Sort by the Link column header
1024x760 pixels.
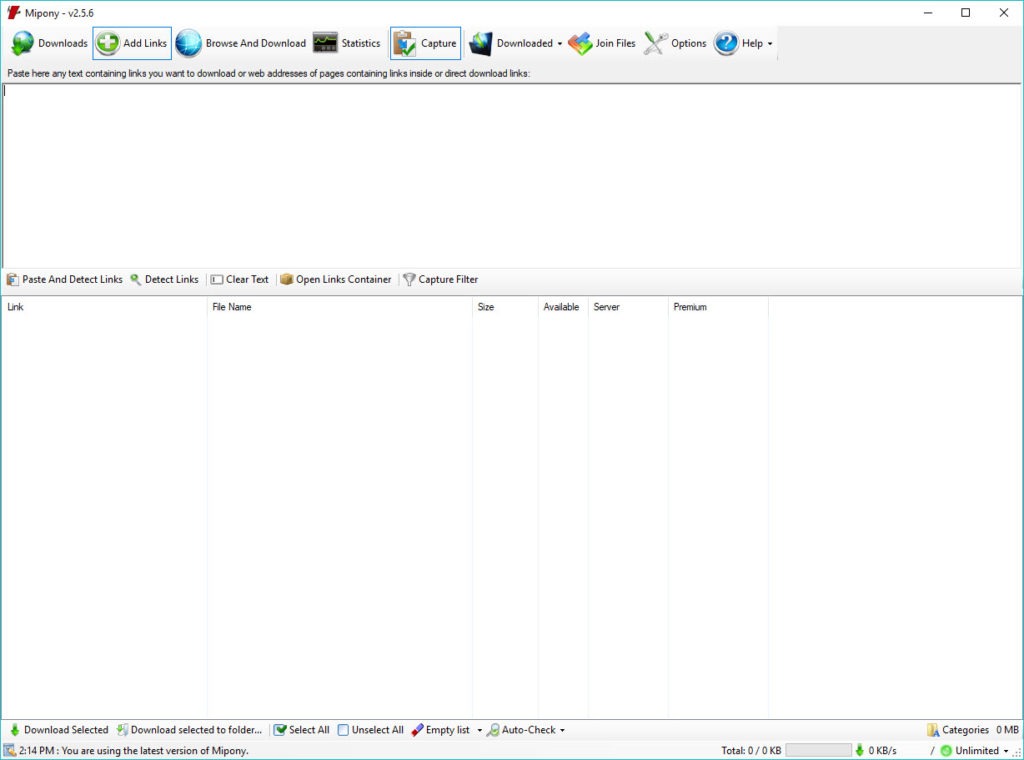click(x=104, y=307)
